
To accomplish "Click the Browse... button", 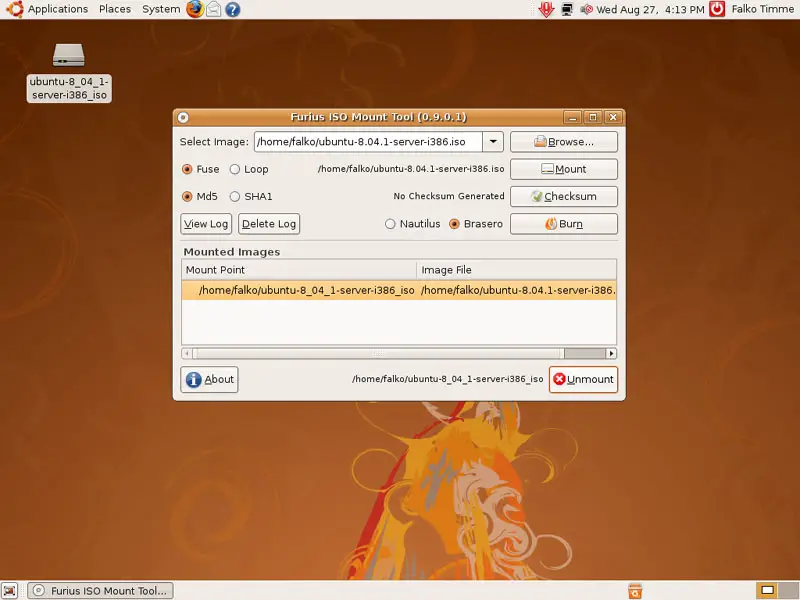I will [564, 142].
